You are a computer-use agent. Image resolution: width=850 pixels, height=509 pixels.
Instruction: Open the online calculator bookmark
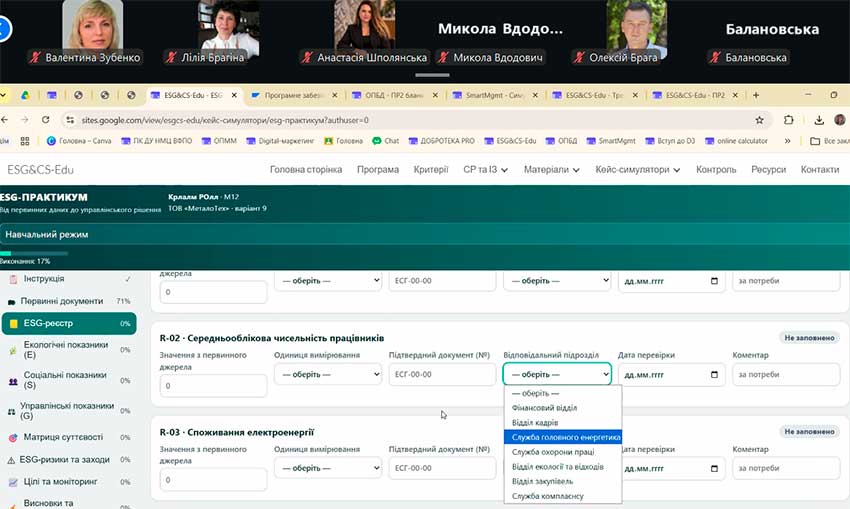736,141
